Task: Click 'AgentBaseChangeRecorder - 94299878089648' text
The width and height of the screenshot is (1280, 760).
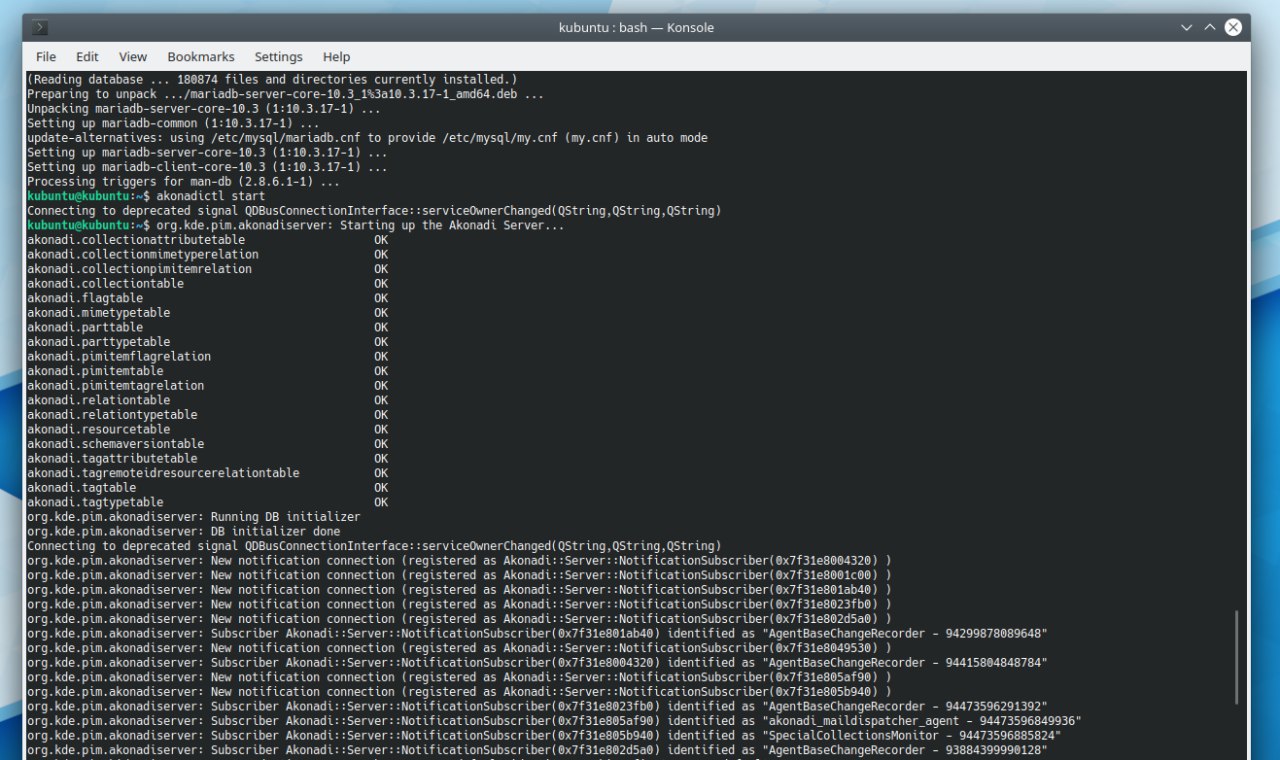Action: [905, 634]
